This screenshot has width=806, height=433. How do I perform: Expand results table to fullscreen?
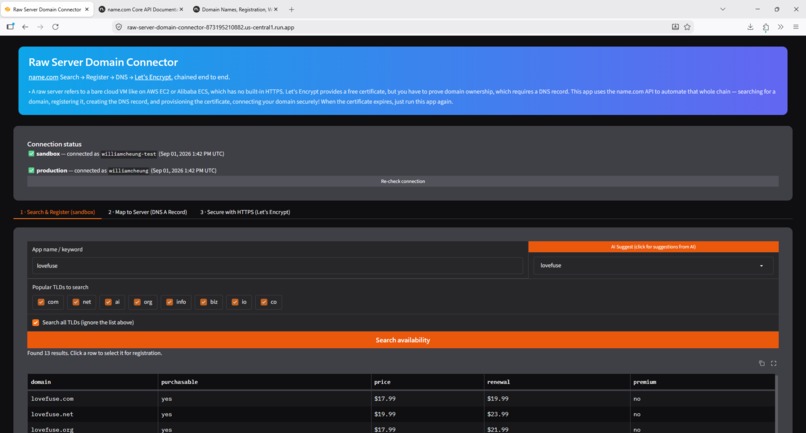(x=774, y=363)
